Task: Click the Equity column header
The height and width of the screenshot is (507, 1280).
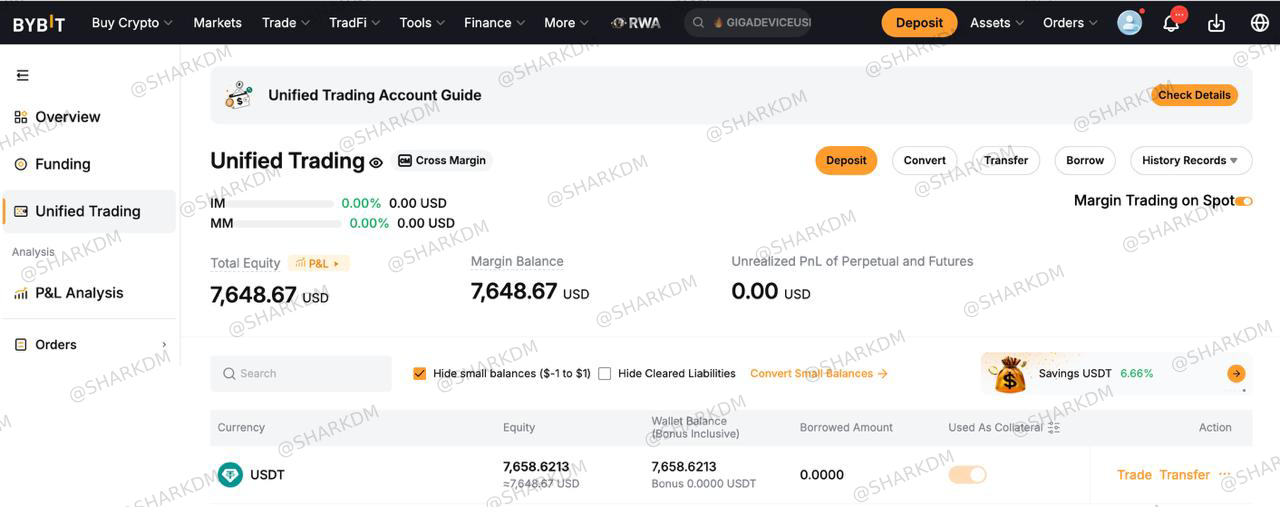Action: (519, 428)
